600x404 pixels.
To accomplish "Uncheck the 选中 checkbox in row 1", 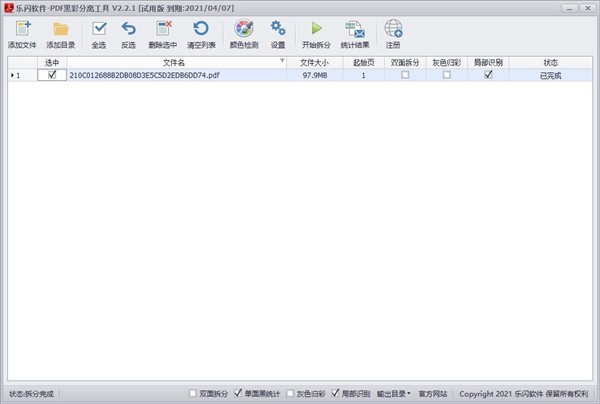I will 52,75.
